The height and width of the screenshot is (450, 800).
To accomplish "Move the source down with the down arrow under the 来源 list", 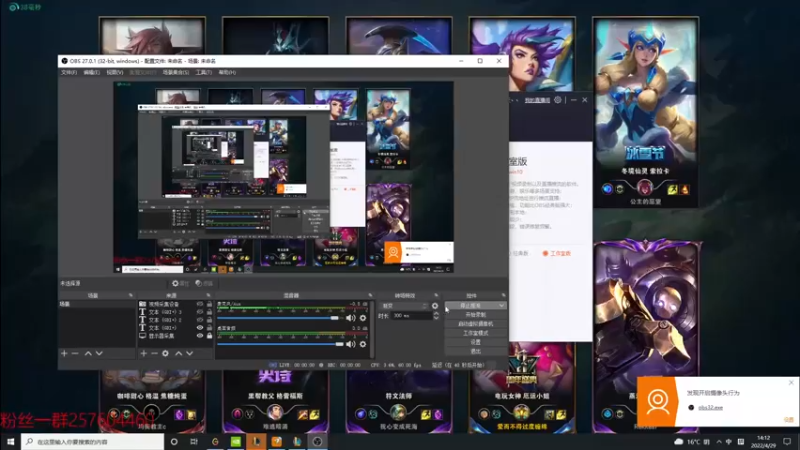I will (x=189, y=353).
